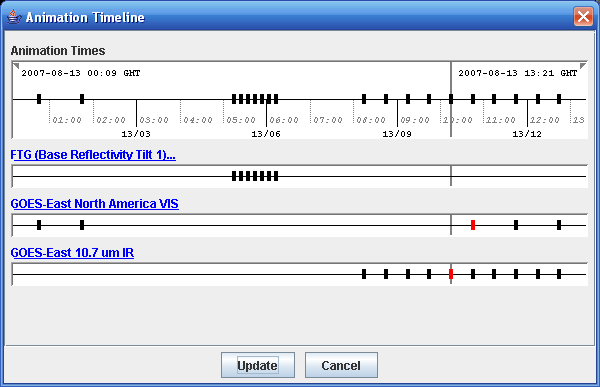Click the 13/06 date-hour label
Image resolution: width=600 pixels, height=387 pixels.
[266, 134]
